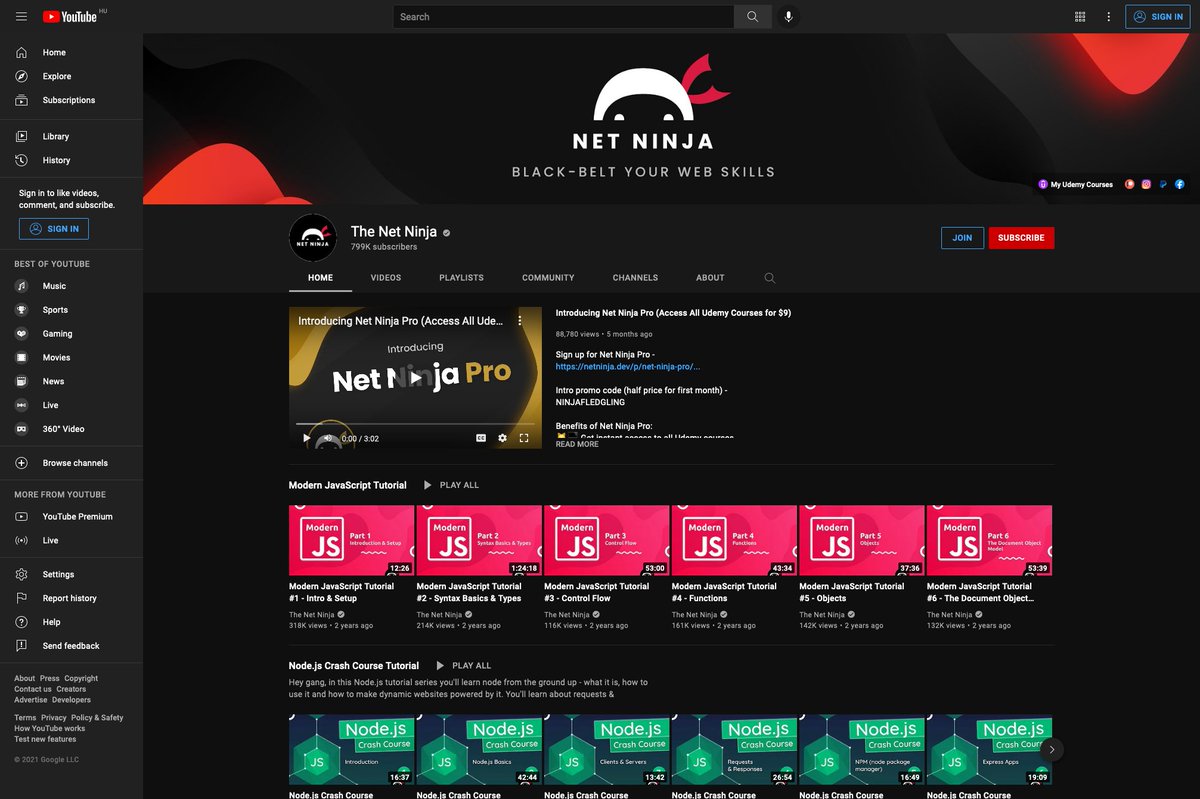Open Modern JavaScript Tutorial #2 title link
Viewport: 1200px width, 799px height.
[469, 593]
